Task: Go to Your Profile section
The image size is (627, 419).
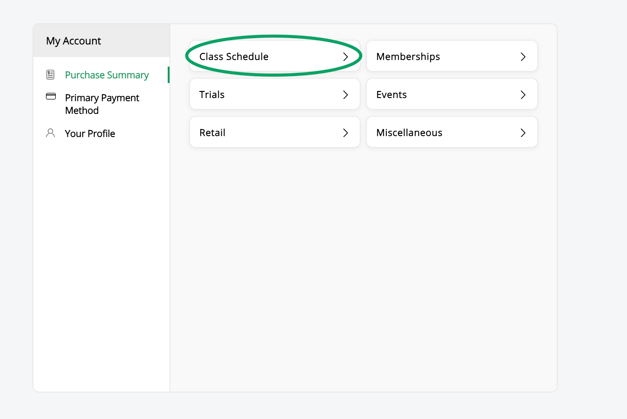Action: click(x=89, y=133)
